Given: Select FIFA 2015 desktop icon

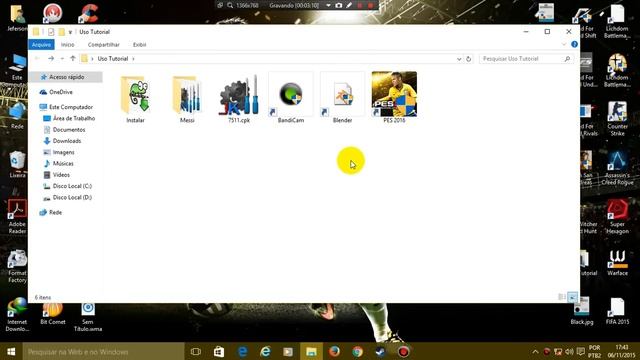Looking at the screenshot, I should [617, 311].
